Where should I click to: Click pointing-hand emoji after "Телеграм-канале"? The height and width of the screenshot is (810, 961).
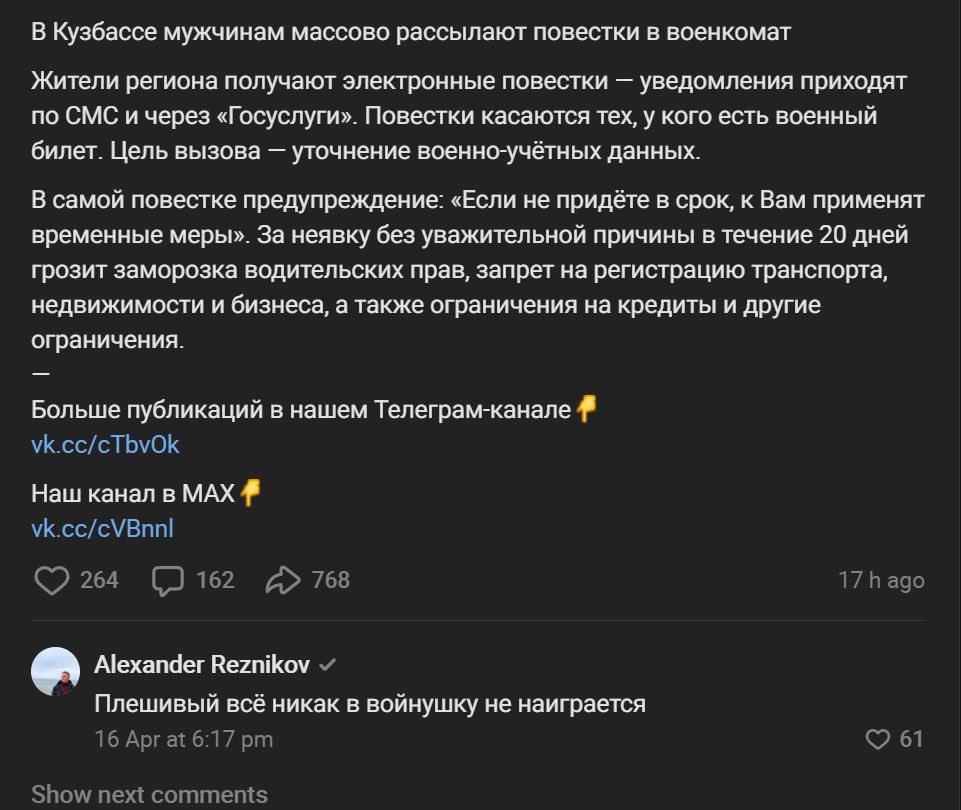click(x=587, y=409)
